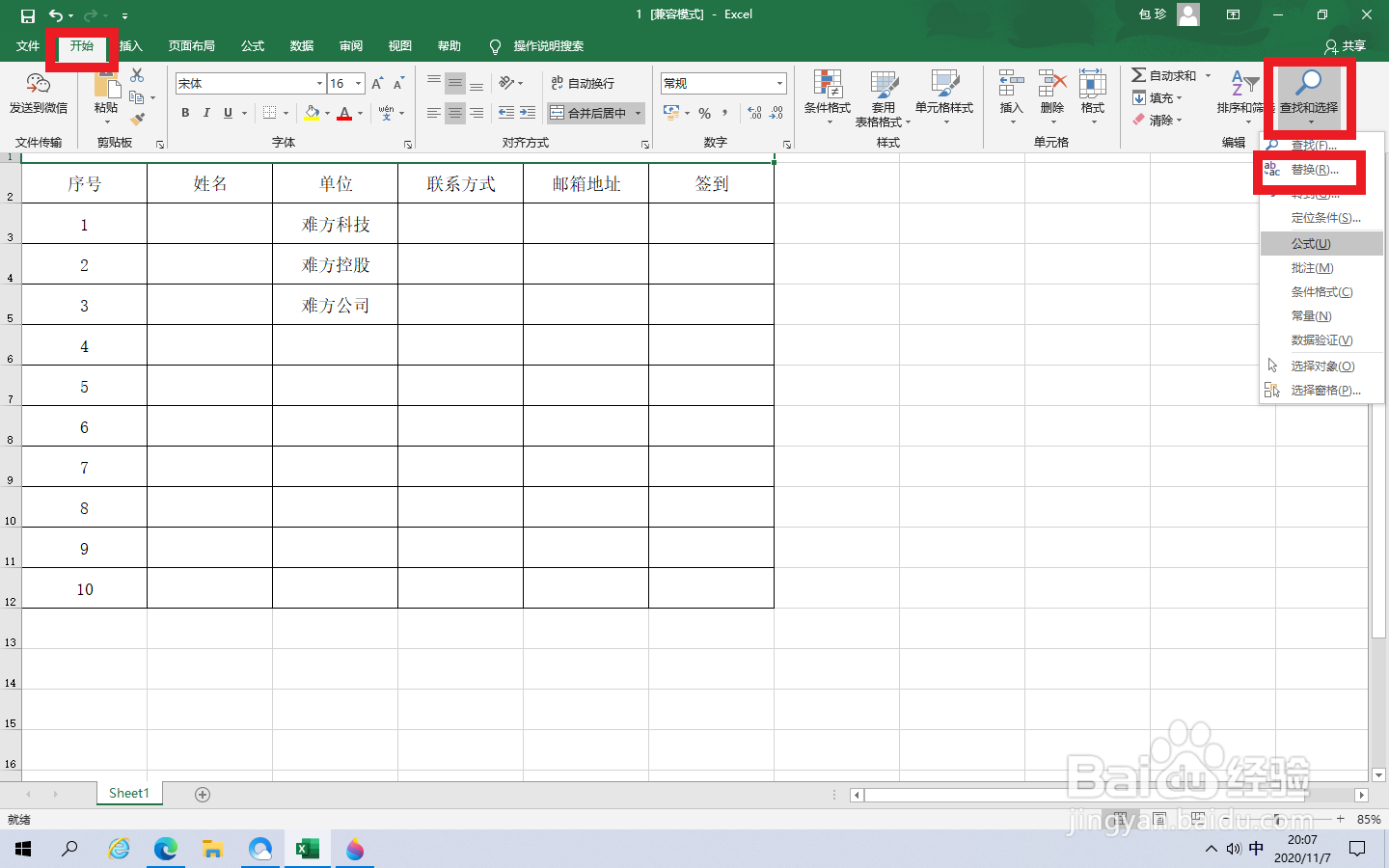
Task: Open the Insert (插入) ribbon tab
Action: pyautogui.click(x=131, y=46)
